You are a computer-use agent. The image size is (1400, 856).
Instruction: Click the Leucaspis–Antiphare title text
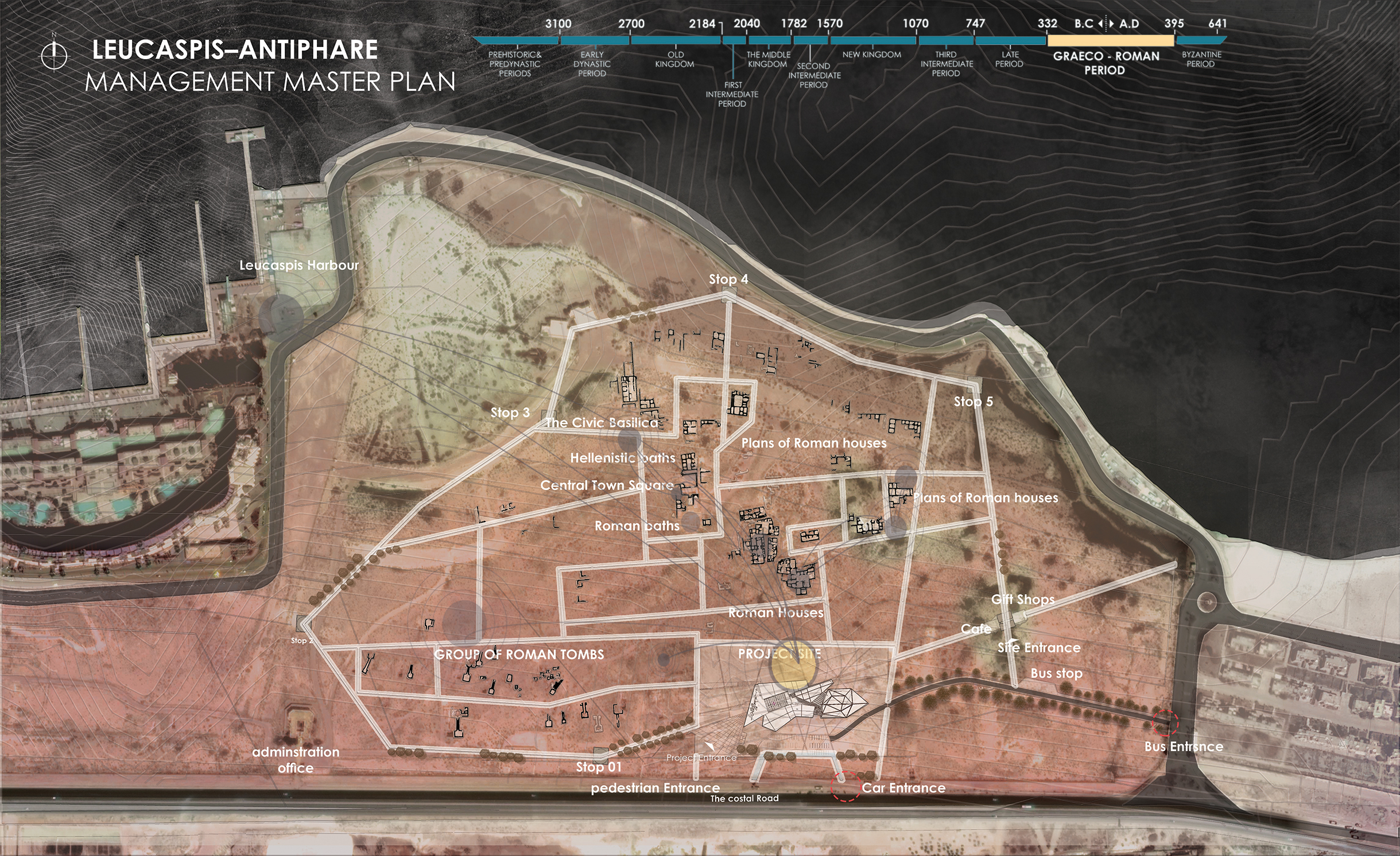coord(235,49)
